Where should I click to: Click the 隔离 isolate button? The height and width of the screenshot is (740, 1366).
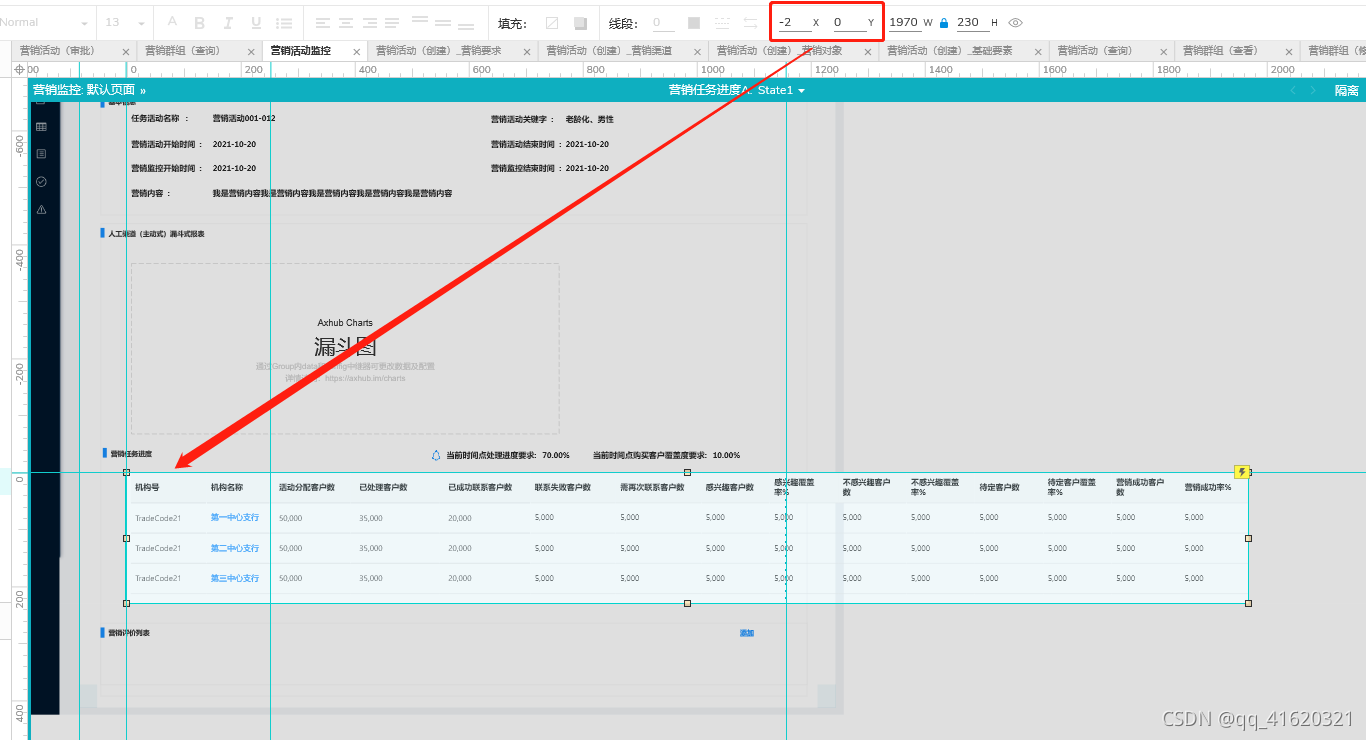pyautogui.click(x=1347, y=90)
